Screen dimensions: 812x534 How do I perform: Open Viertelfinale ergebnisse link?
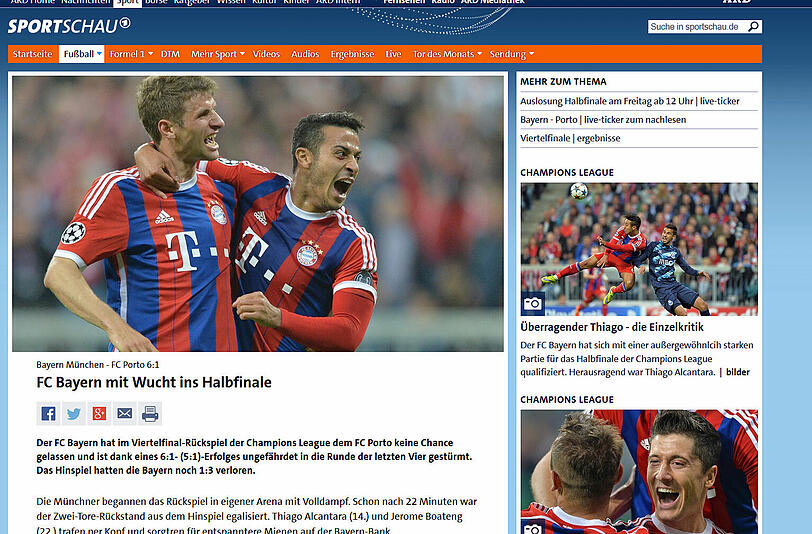tap(570, 138)
